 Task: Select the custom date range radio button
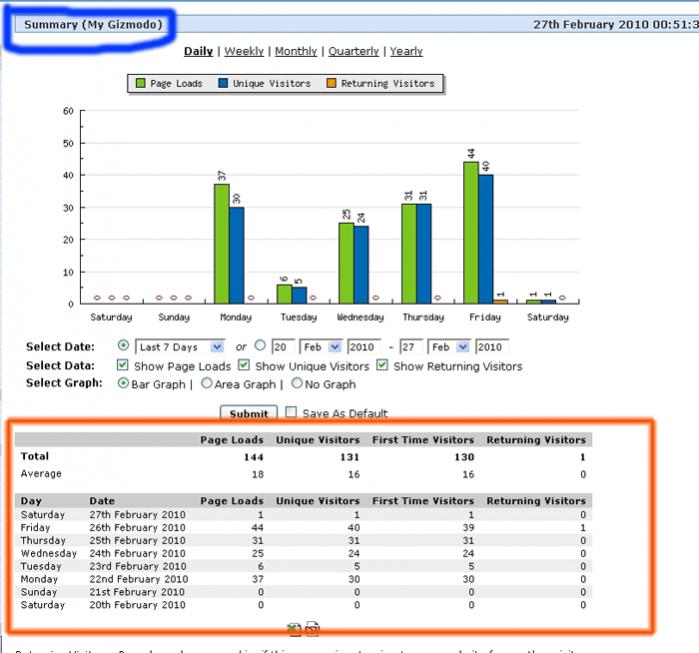[x=260, y=345]
